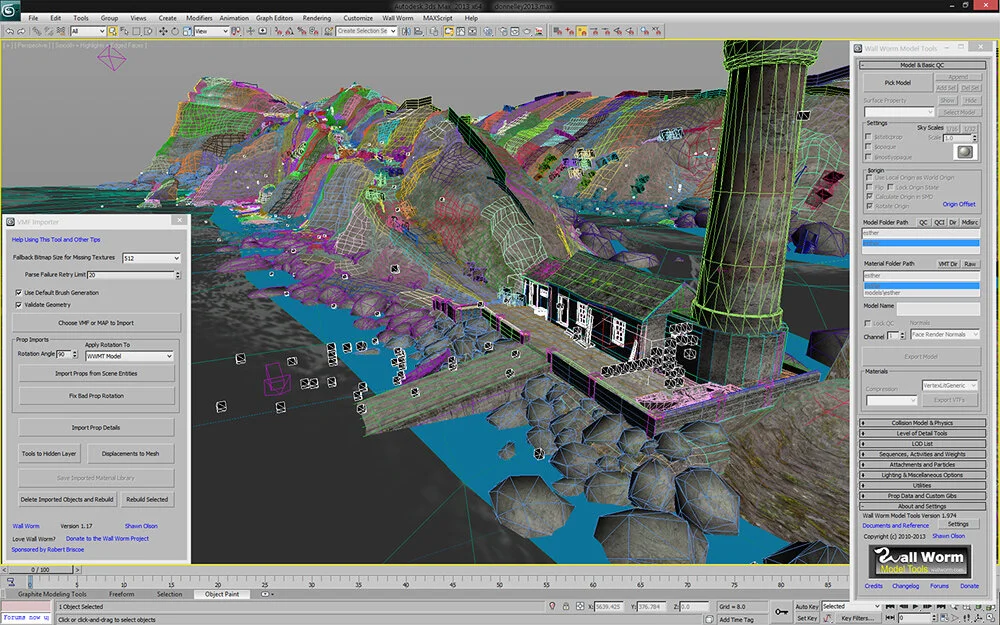Open Help Using This Tool link
The image size is (1000, 625).
tap(56, 240)
